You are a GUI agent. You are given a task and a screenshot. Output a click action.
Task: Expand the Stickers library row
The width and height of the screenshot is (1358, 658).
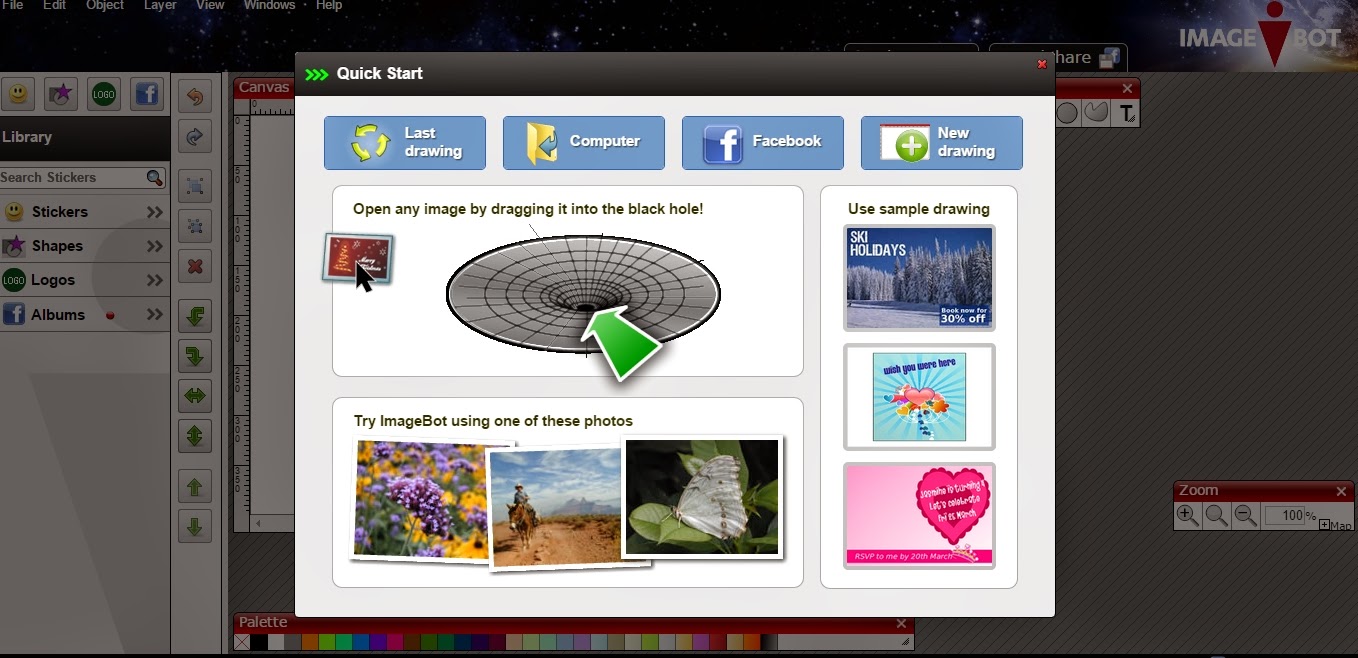85,212
